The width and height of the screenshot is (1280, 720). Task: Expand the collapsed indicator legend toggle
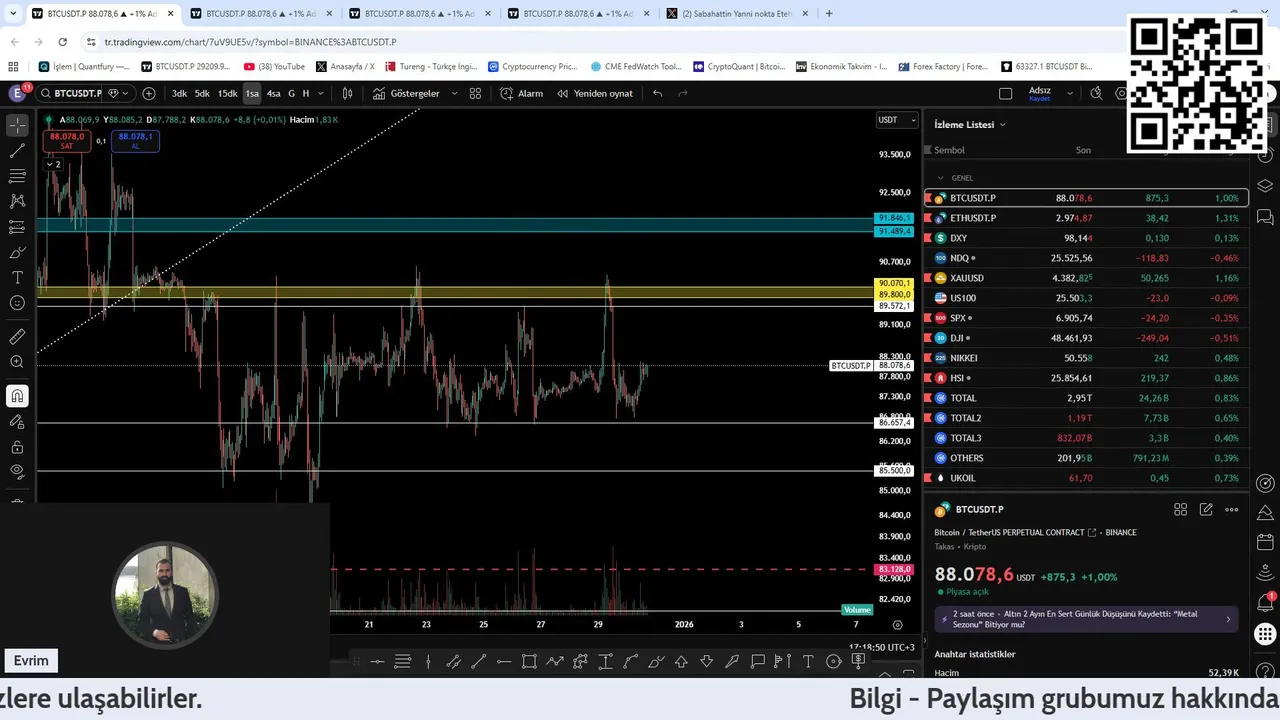(x=53, y=164)
